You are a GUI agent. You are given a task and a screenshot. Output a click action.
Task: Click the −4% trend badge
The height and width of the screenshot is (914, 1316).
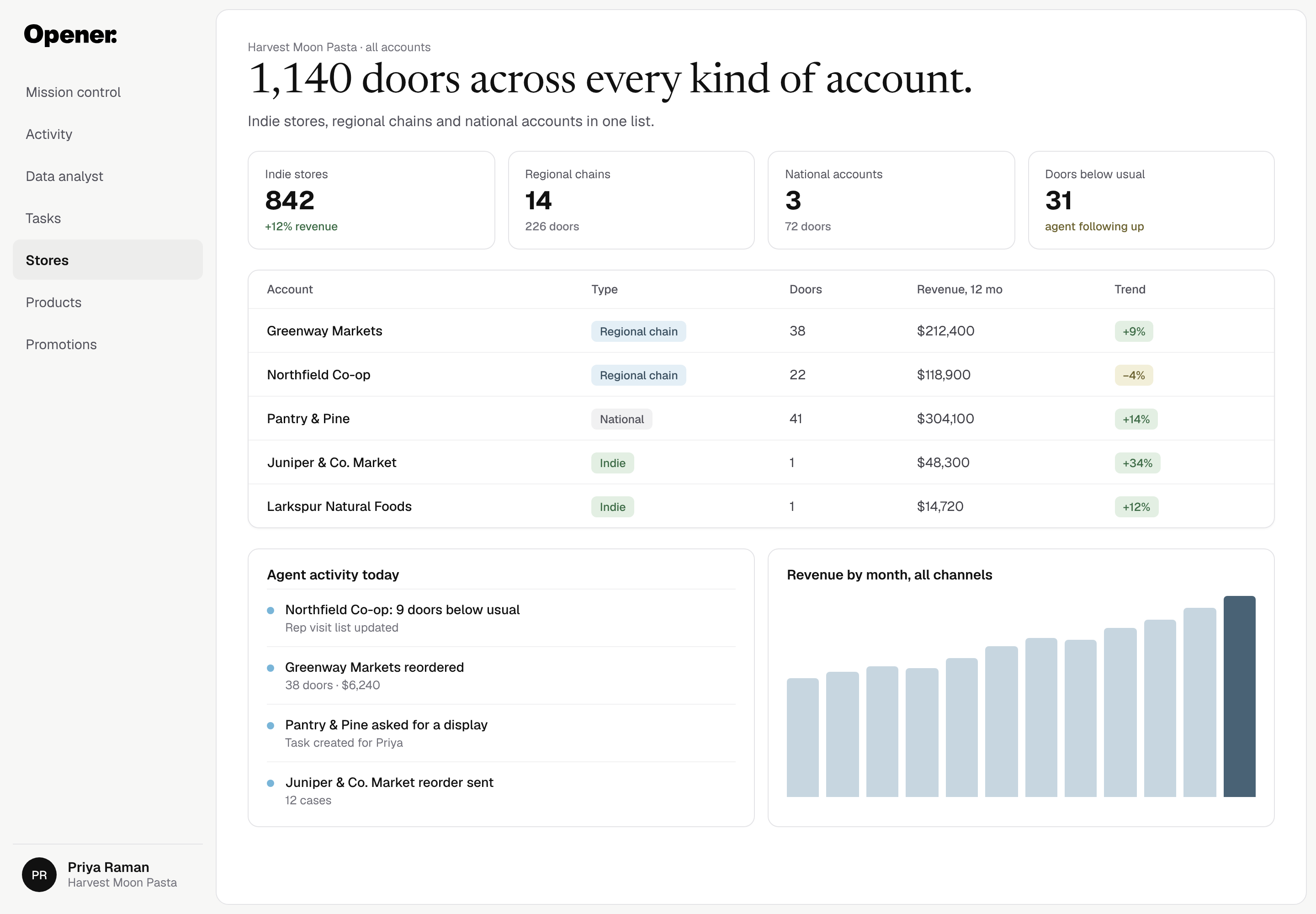click(x=1133, y=375)
